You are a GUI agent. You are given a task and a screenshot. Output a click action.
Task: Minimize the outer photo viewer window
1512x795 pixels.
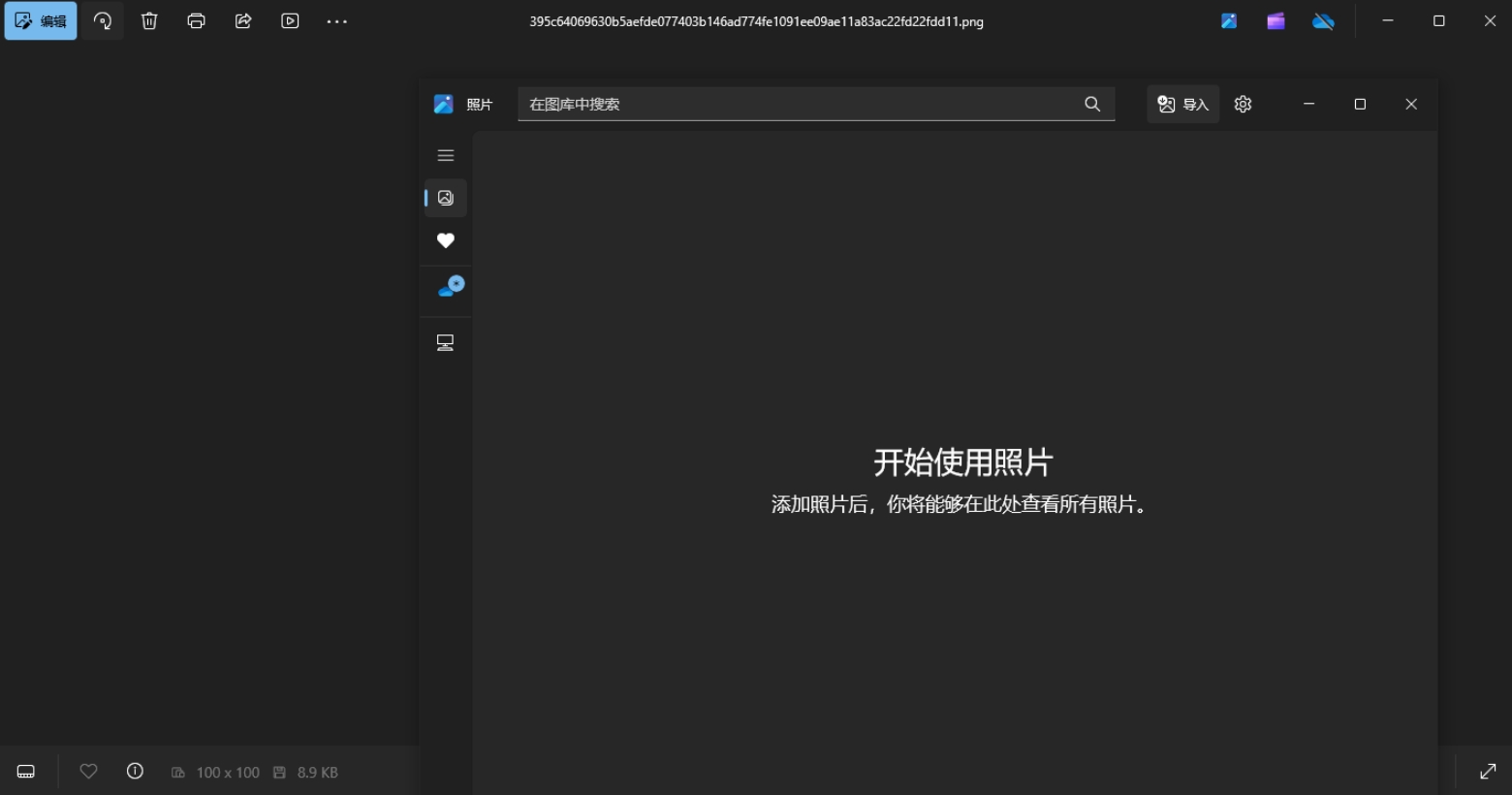pyautogui.click(x=1388, y=21)
